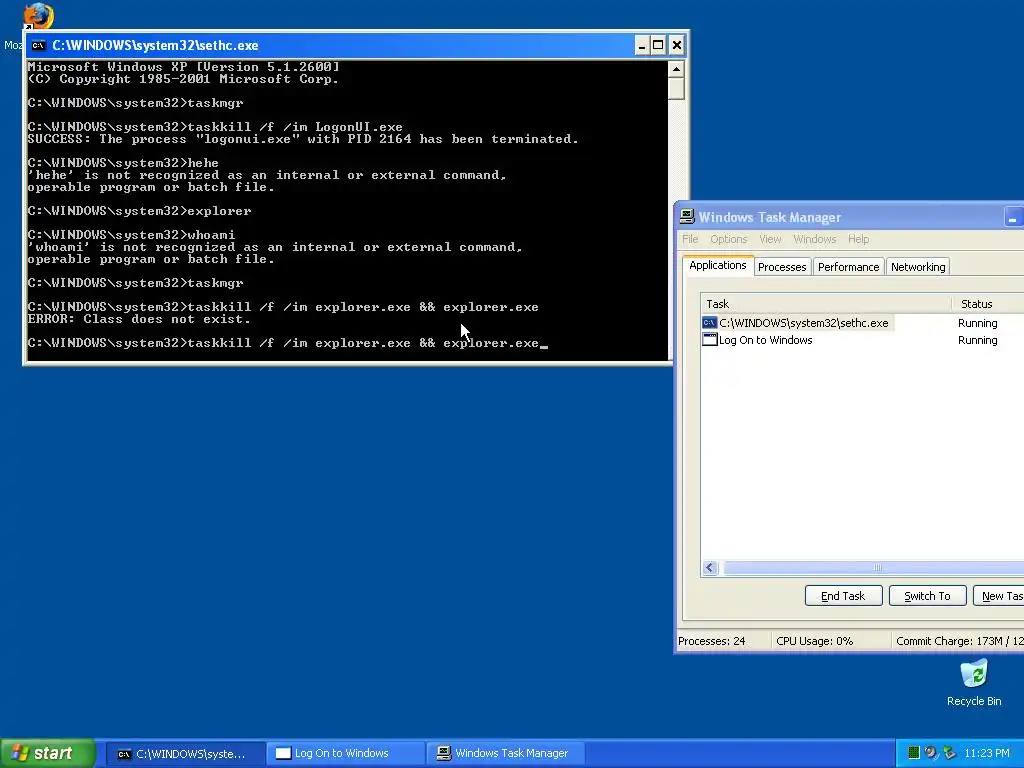Switch to the Networking tab
Screen dimensions: 1024x768
pos(918,267)
